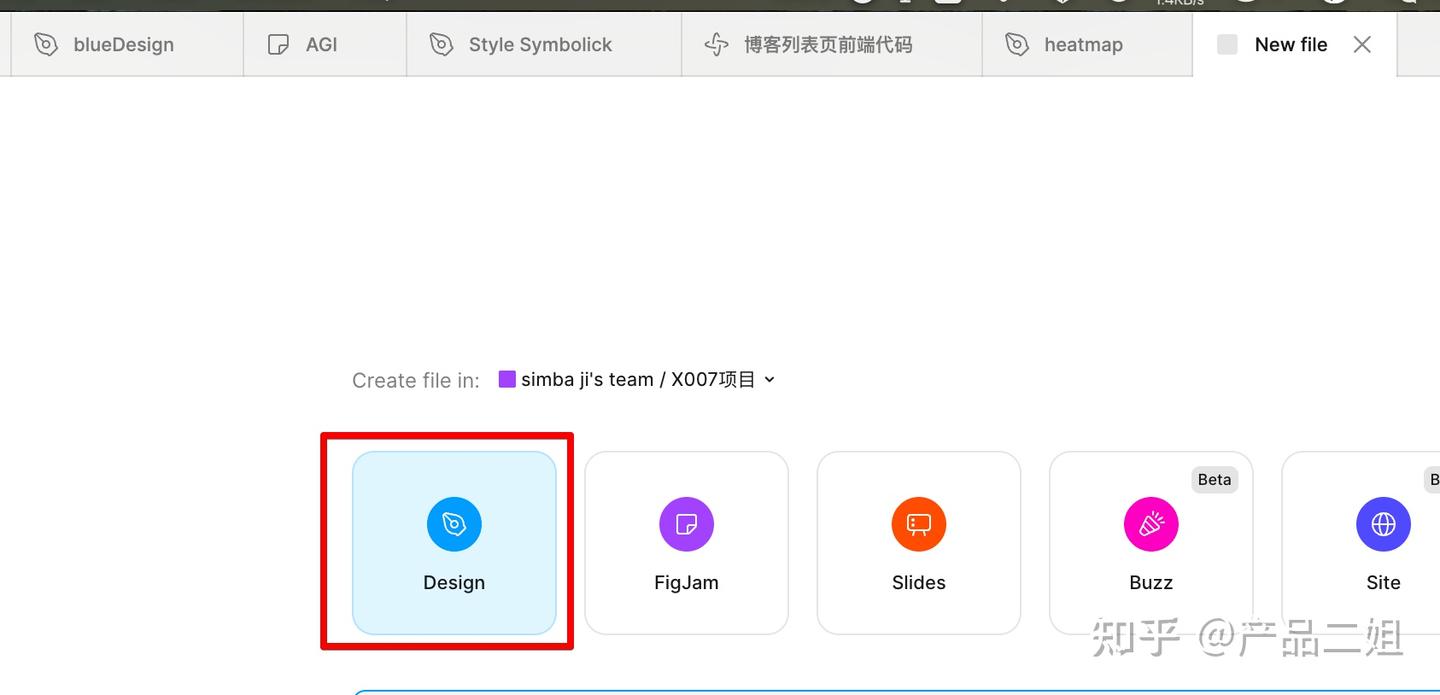
Task: Select the blue Design file type icon
Action: pos(454,523)
